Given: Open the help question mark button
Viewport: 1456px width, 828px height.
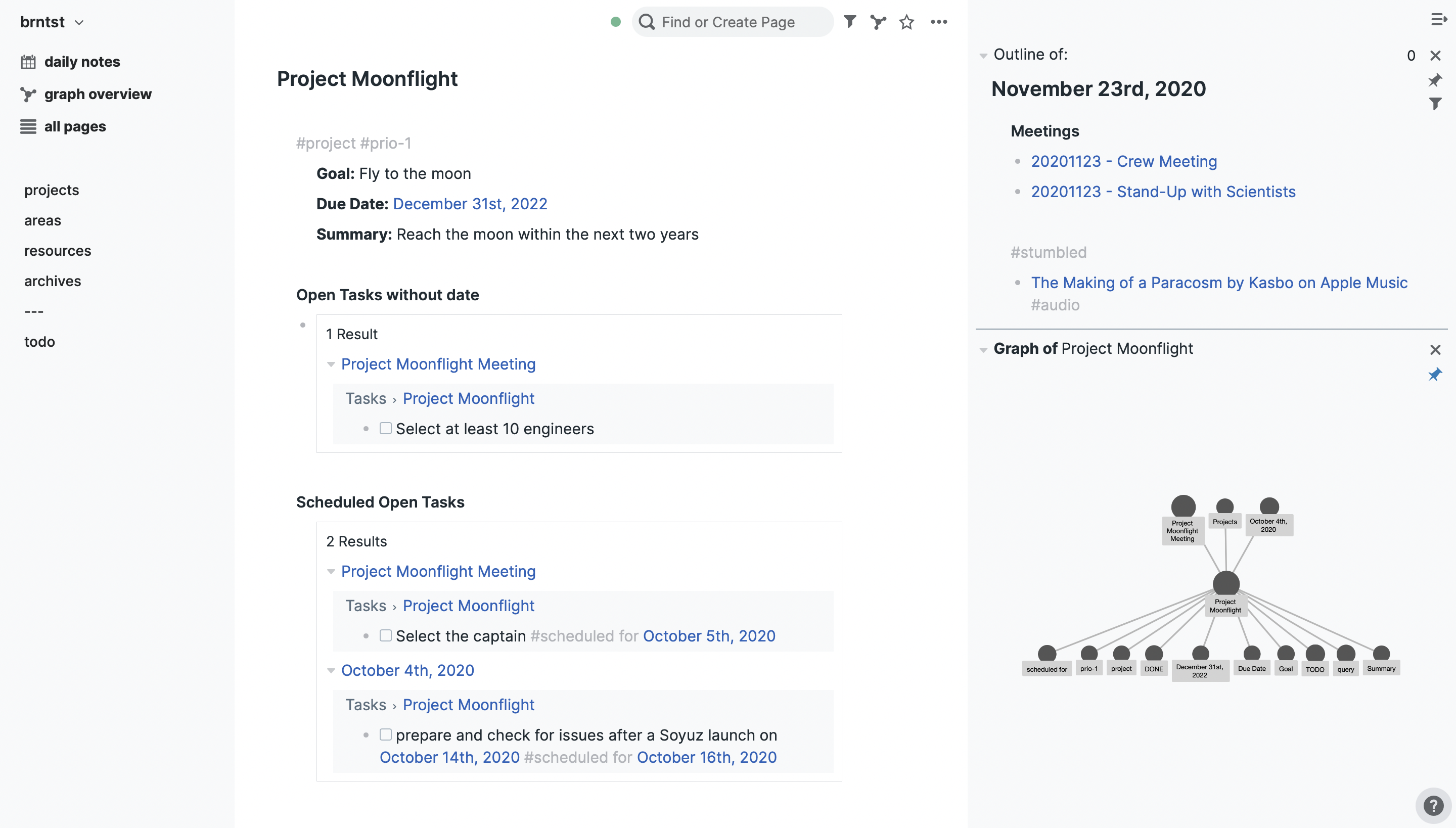Looking at the screenshot, I should click(x=1433, y=805).
